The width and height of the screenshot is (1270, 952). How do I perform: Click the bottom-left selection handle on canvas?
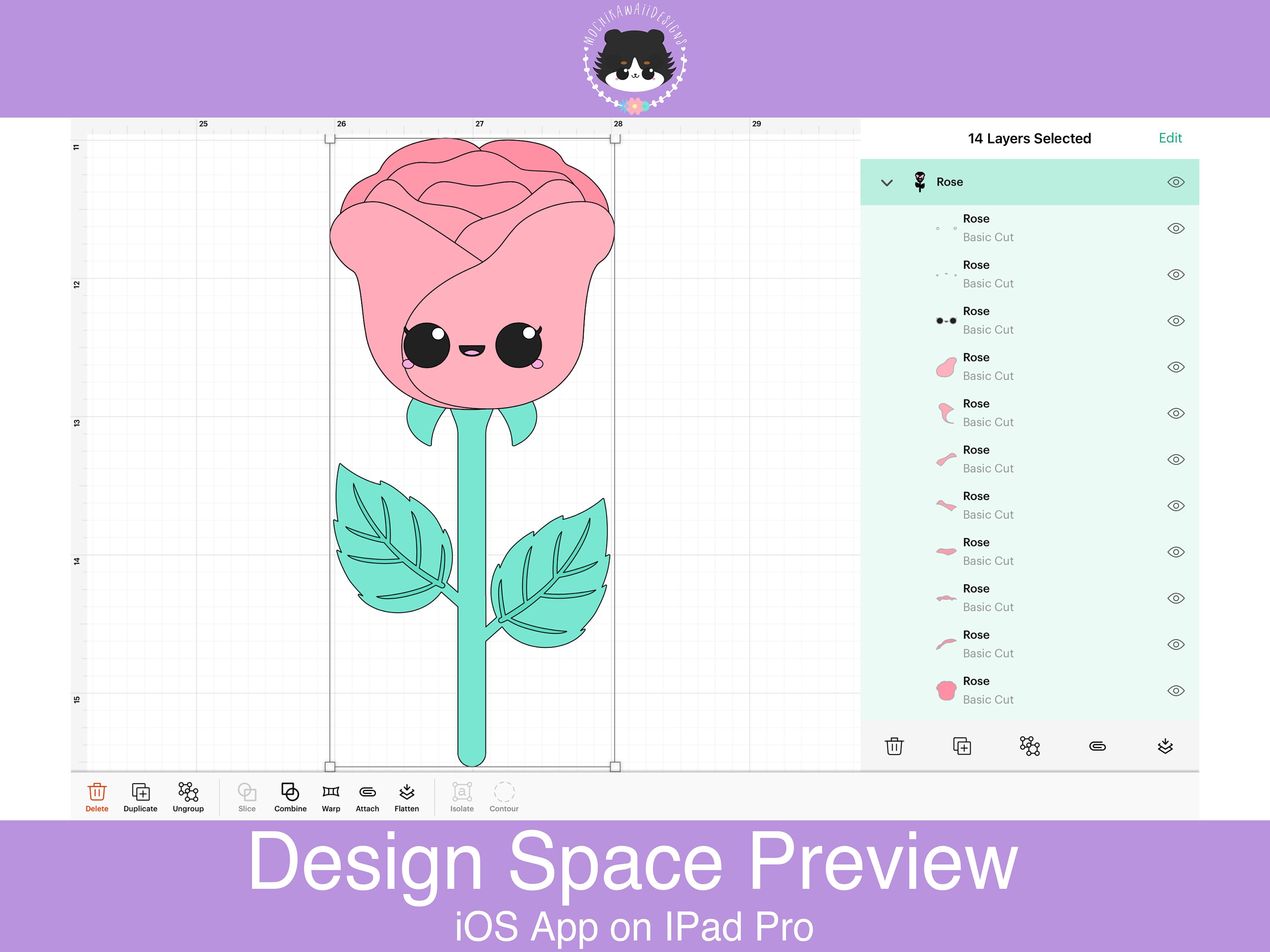[329, 767]
